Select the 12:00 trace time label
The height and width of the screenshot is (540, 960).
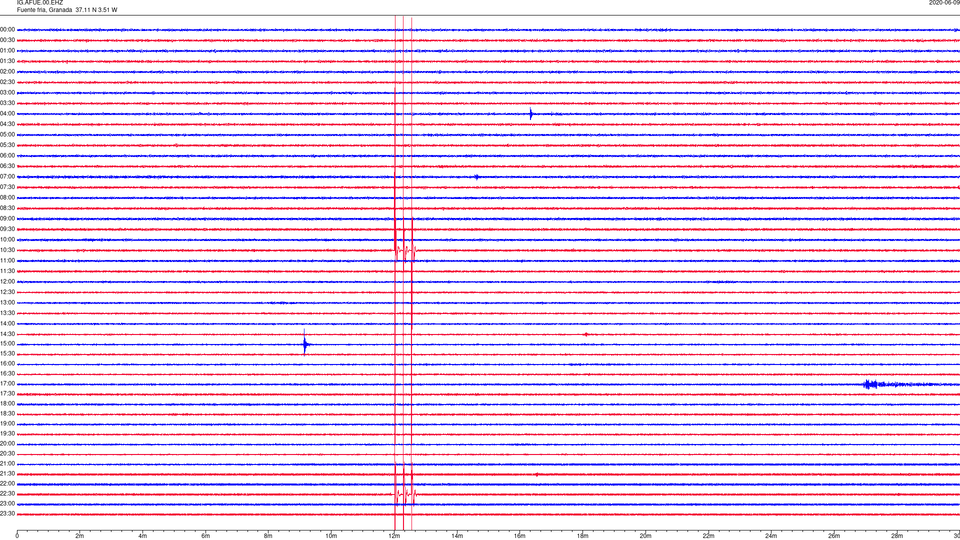[7, 282]
